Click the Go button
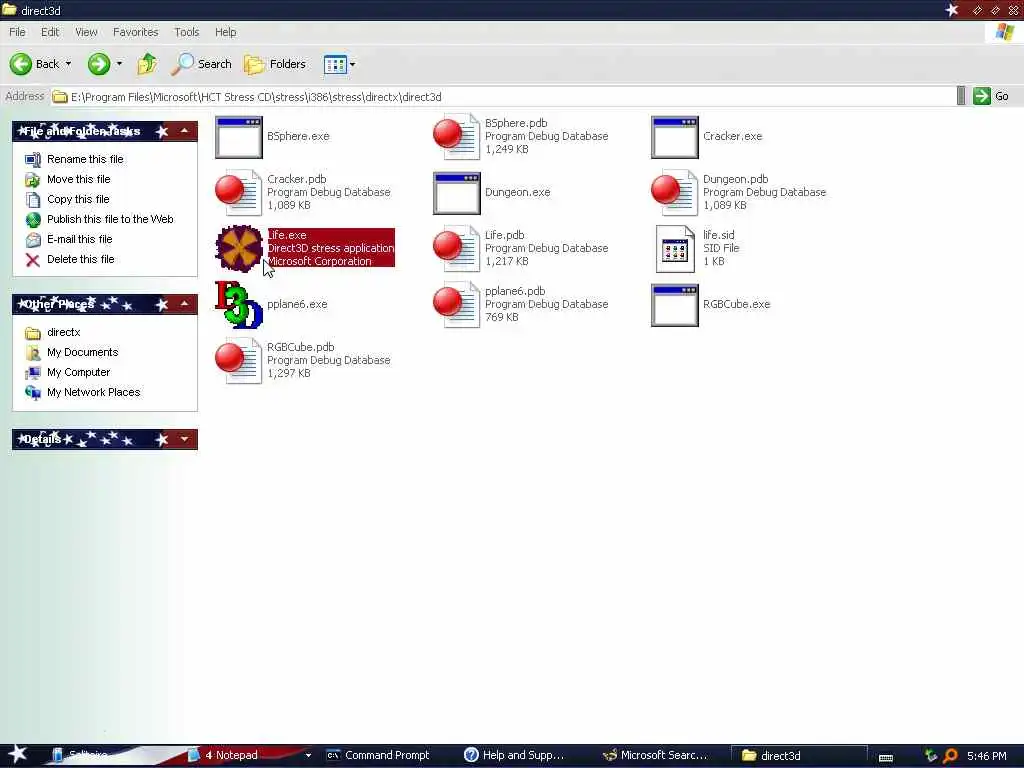The width and height of the screenshot is (1024, 768). pyautogui.click(x=991, y=96)
